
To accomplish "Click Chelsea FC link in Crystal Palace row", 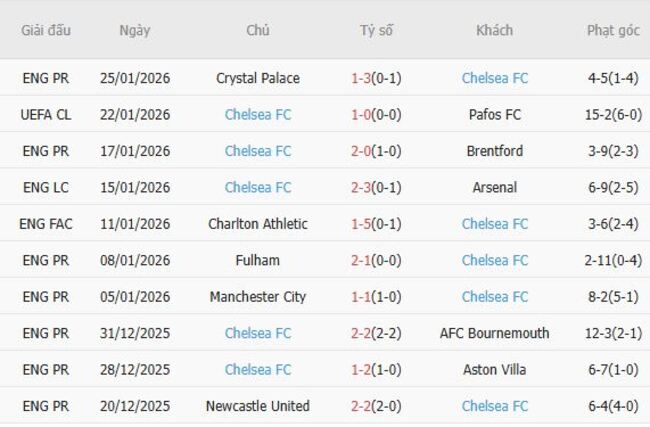I will coord(494,78).
